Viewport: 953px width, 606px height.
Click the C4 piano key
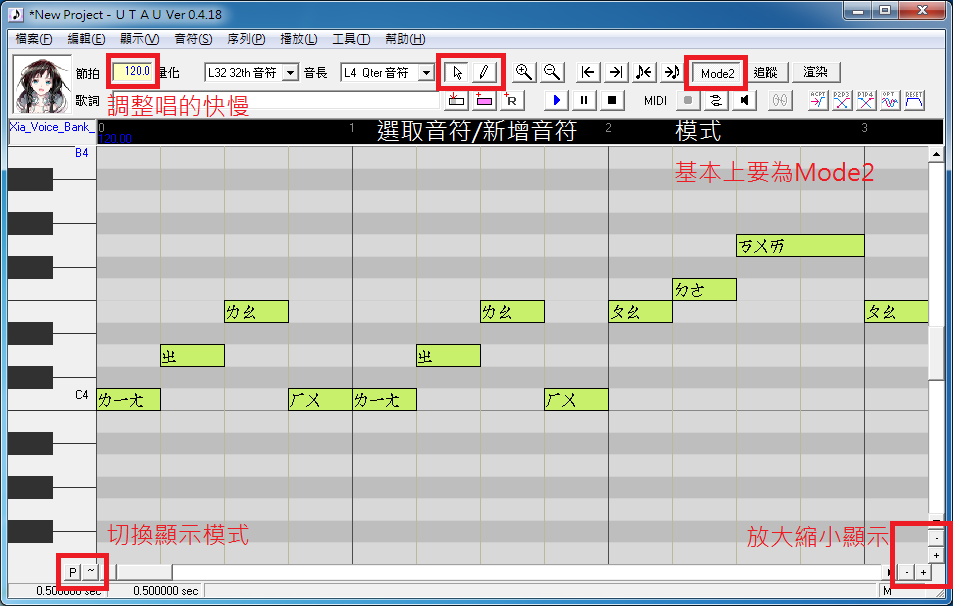(x=52, y=399)
